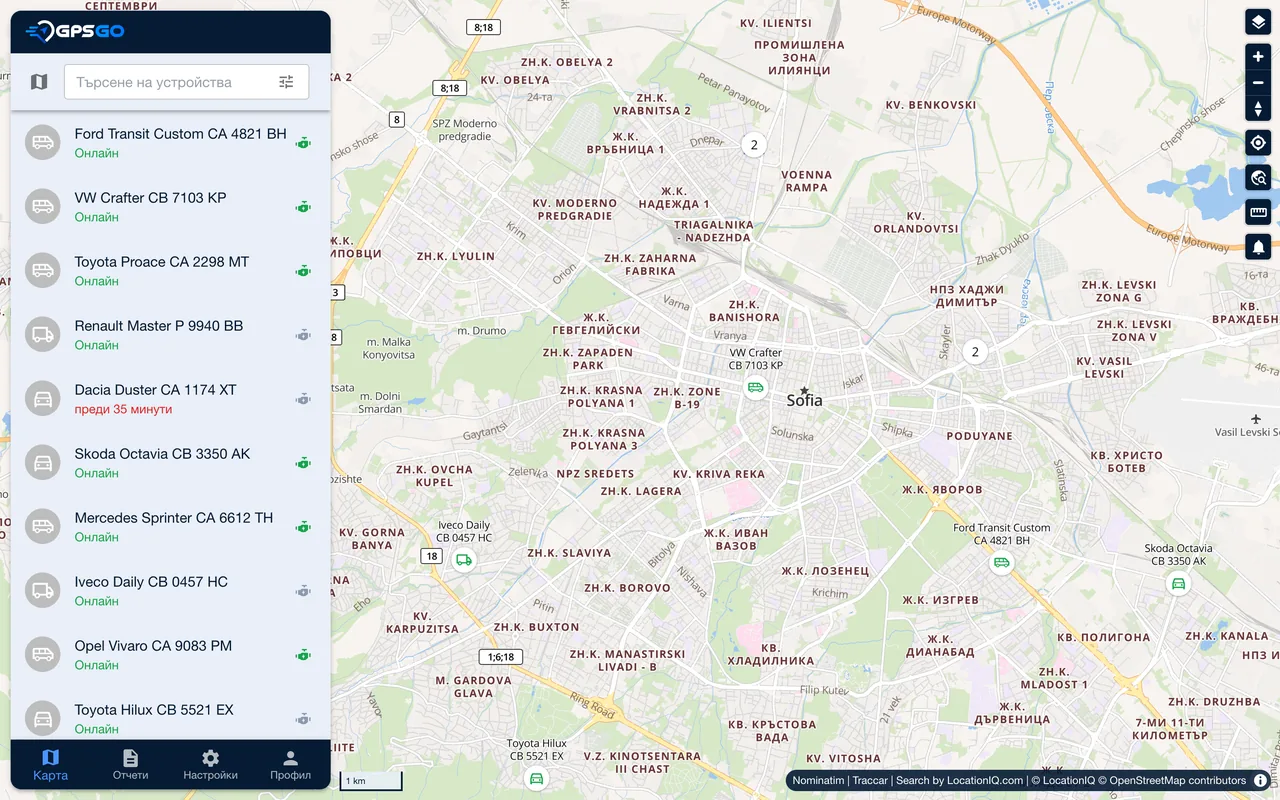This screenshot has height=800, width=1280.
Task: Click engine status icon for Ford Transit
Action: pyautogui.click(x=303, y=143)
